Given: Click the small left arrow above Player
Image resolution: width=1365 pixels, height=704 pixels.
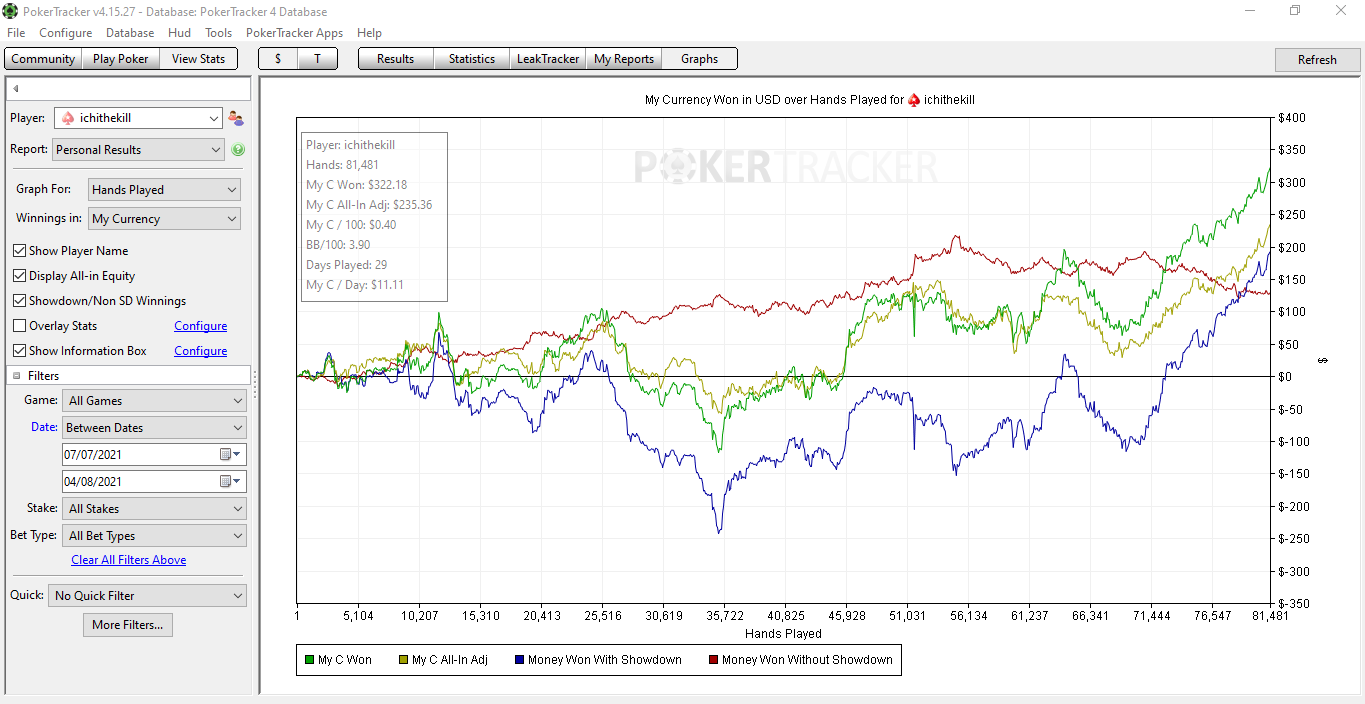Looking at the screenshot, I should coord(16,89).
